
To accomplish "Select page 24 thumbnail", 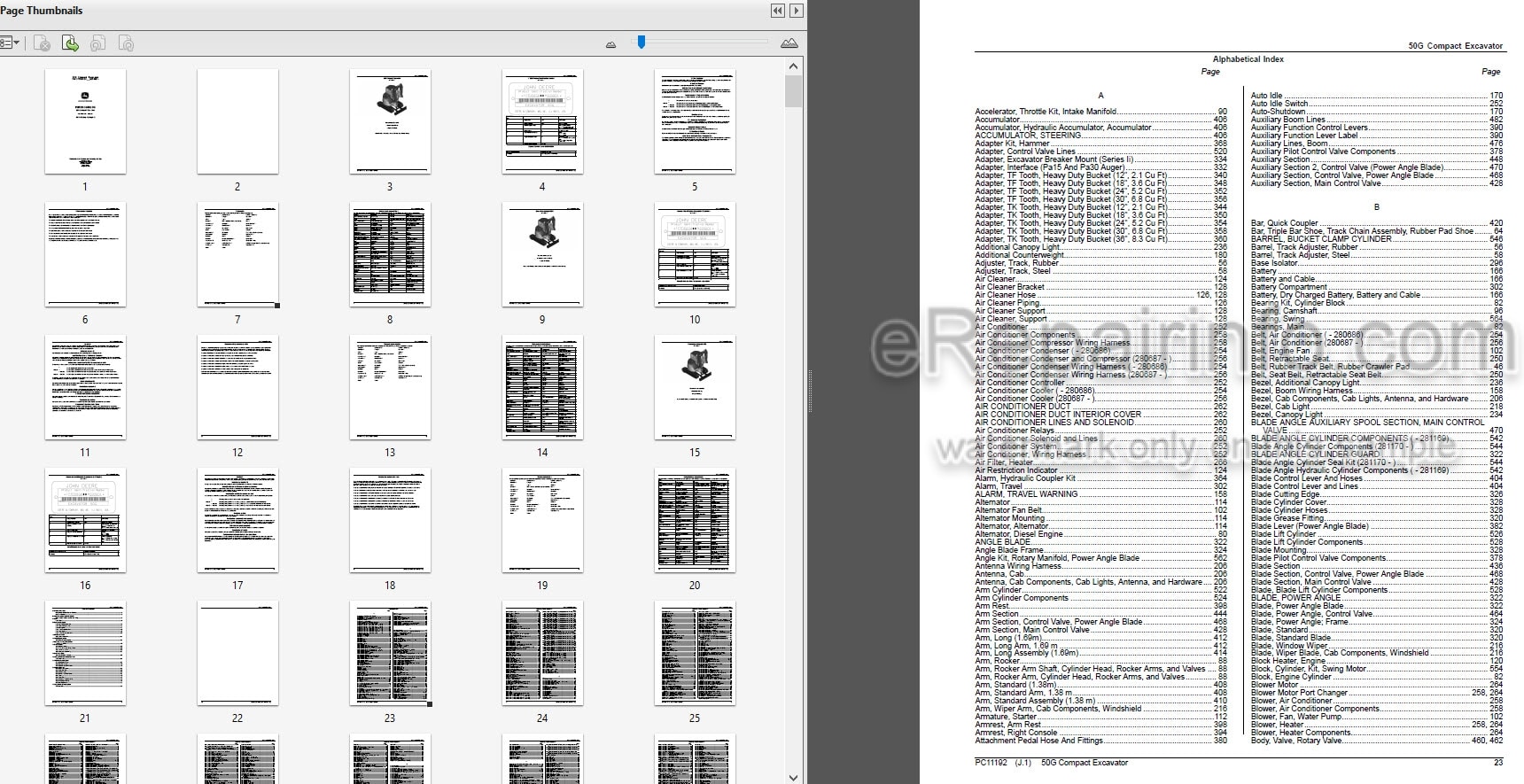I will tap(542, 653).
